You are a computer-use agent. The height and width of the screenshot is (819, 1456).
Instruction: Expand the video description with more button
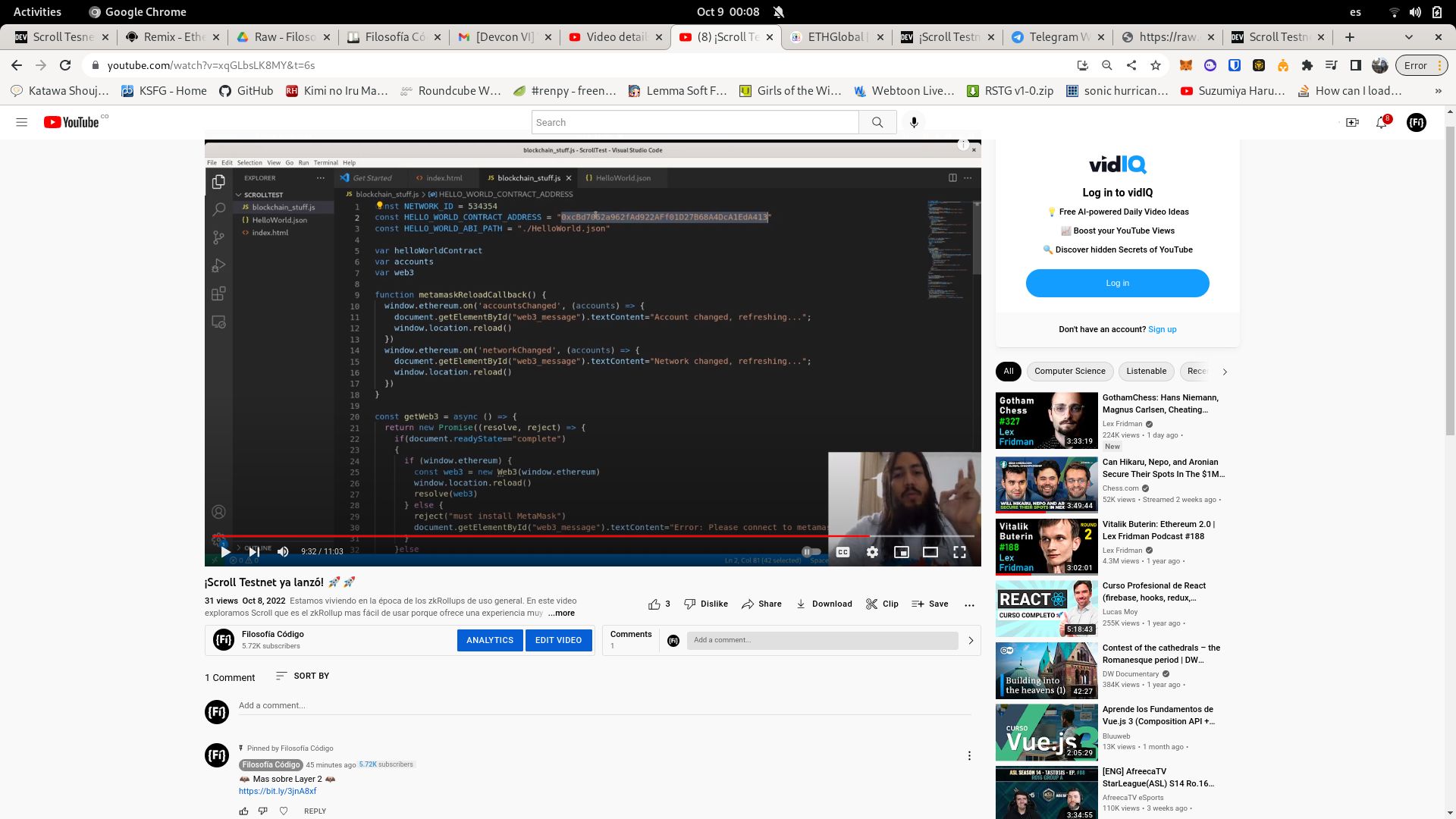(x=561, y=612)
